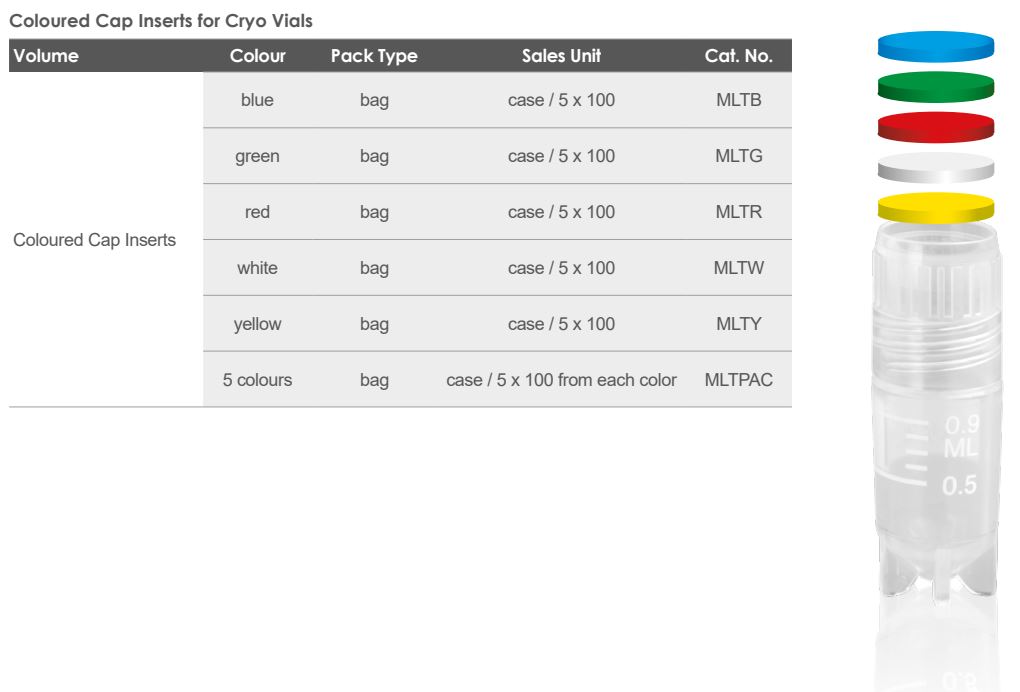Click catalog number MLTPAC
This screenshot has height=692, width=1020.
[x=738, y=380]
